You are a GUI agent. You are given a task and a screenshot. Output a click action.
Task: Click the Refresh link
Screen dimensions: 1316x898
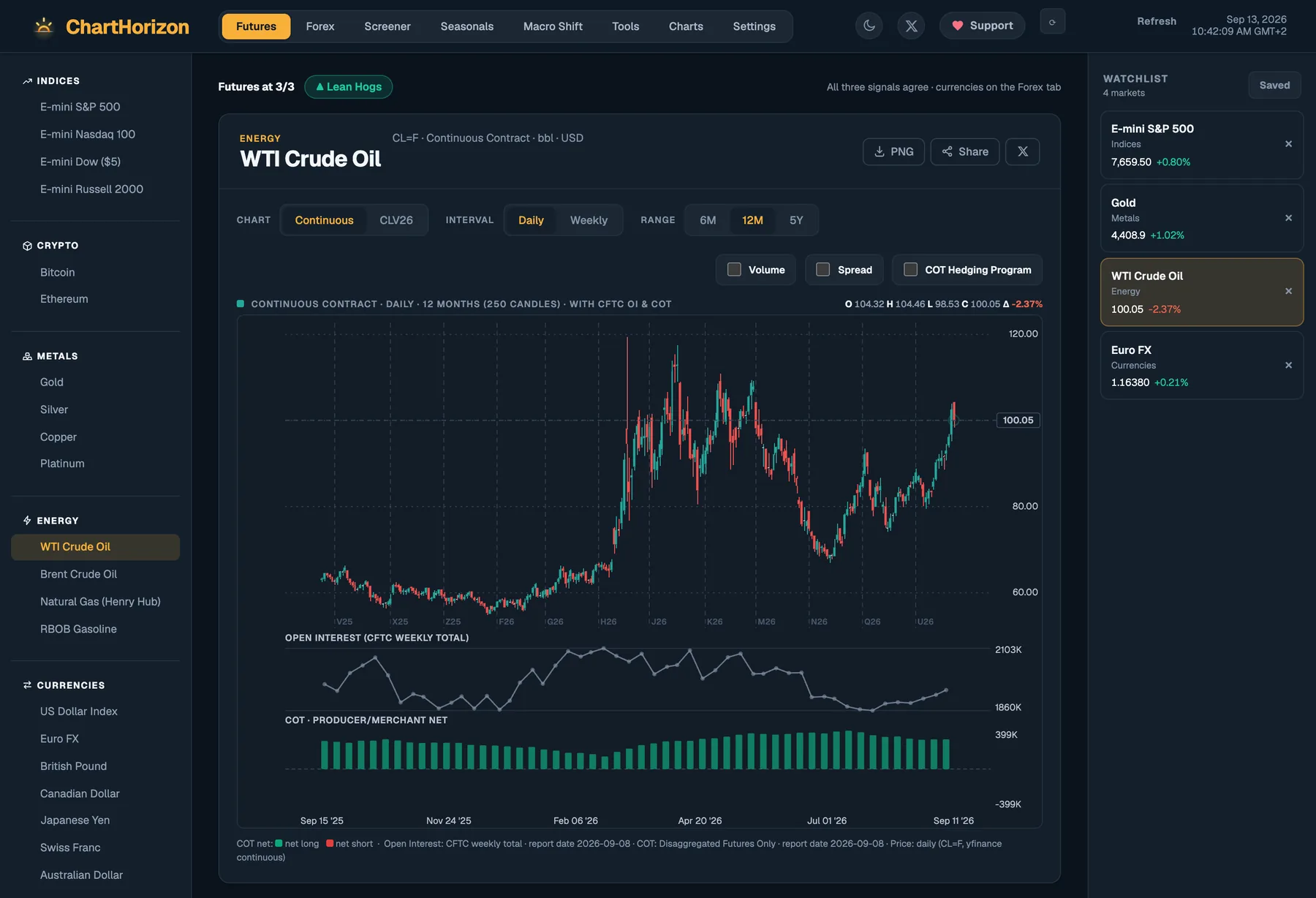coord(1157,21)
